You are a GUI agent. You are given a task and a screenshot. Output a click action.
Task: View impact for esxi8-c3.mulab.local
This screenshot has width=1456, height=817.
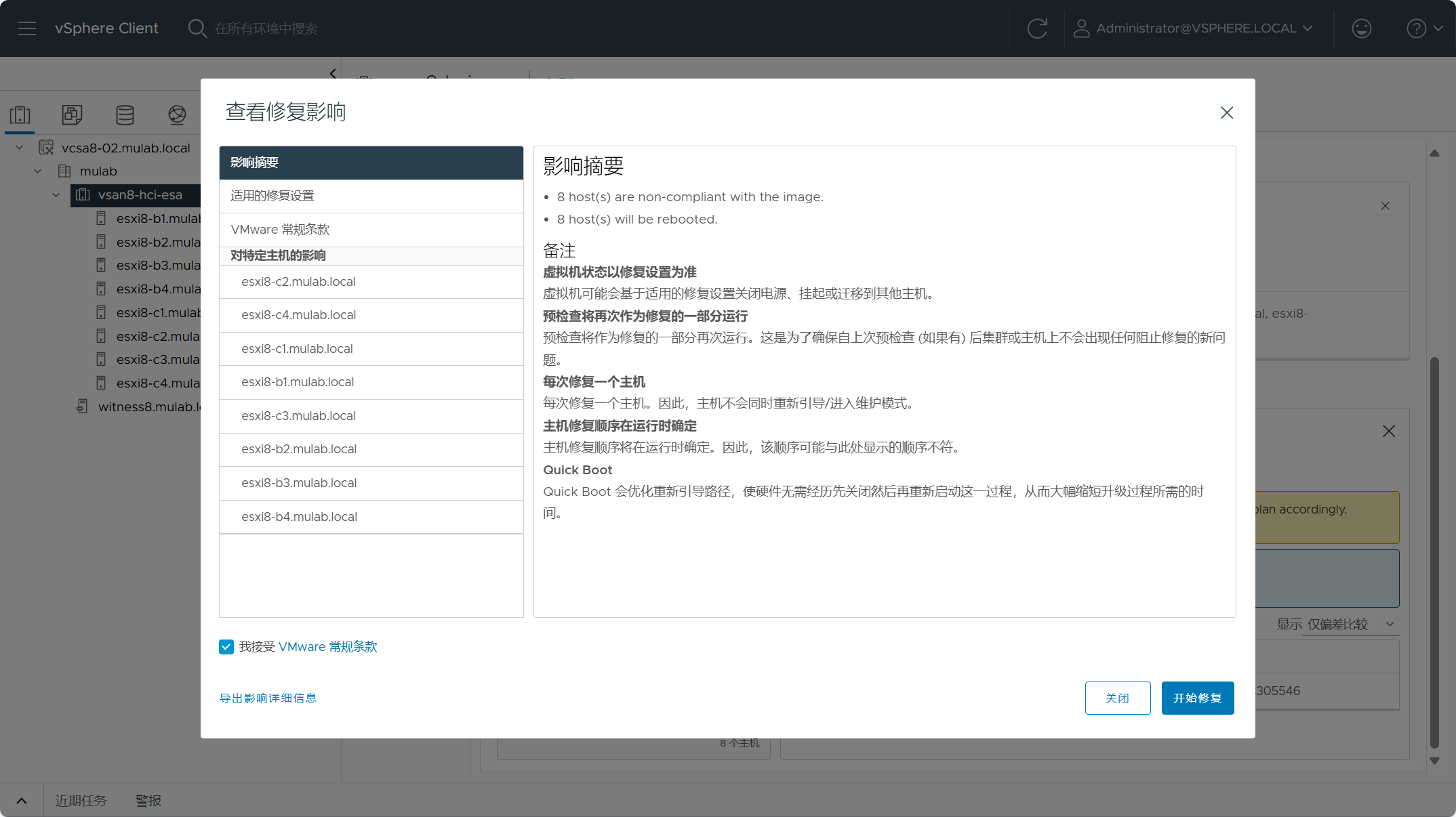(371, 416)
